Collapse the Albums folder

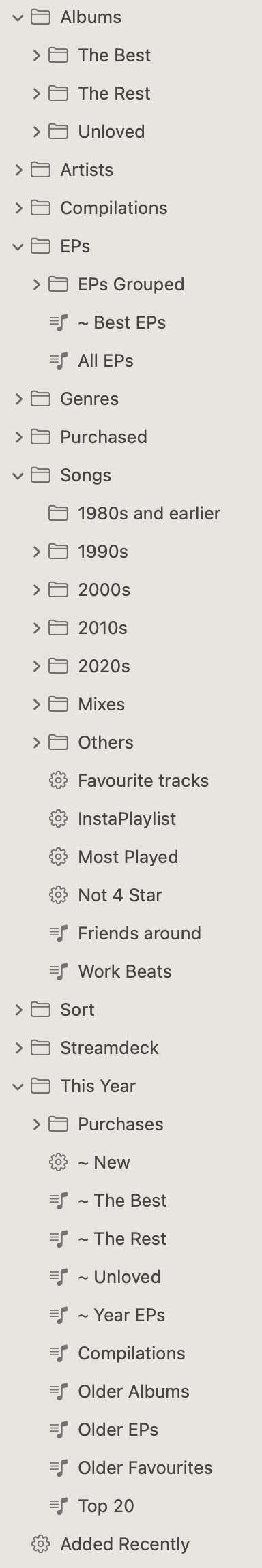pos(18,17)
